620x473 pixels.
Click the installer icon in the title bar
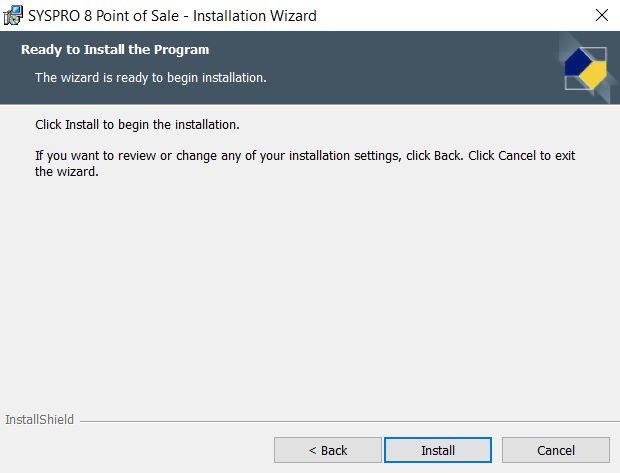click(13, 15)
